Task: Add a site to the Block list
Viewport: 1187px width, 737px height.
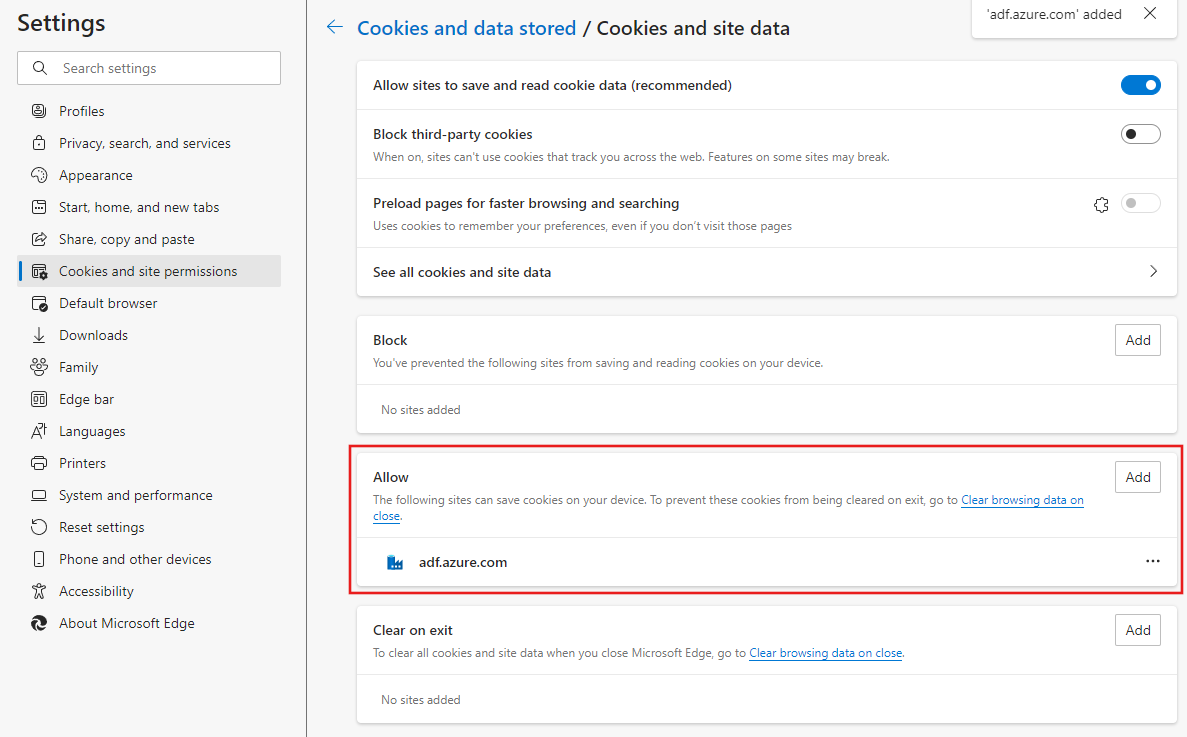Action: [1138, 340]
